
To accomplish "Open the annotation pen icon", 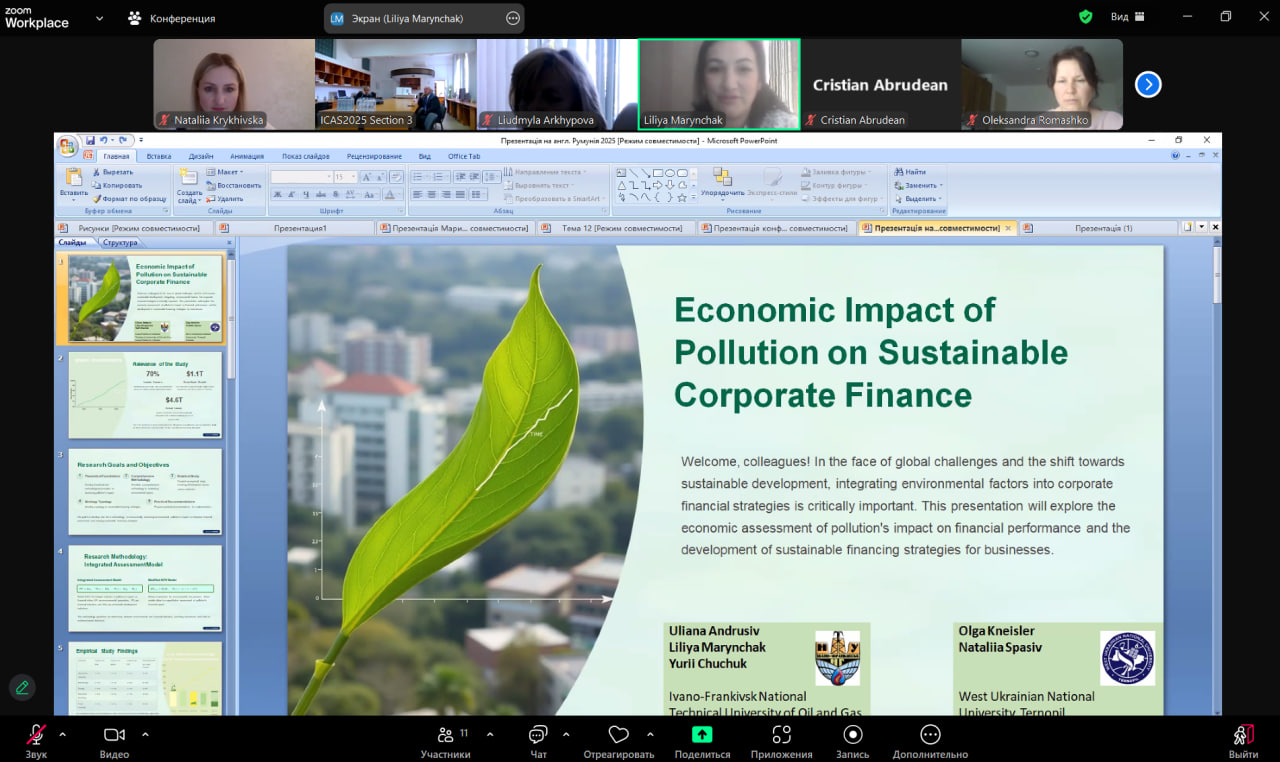I will tap(21, 687).
